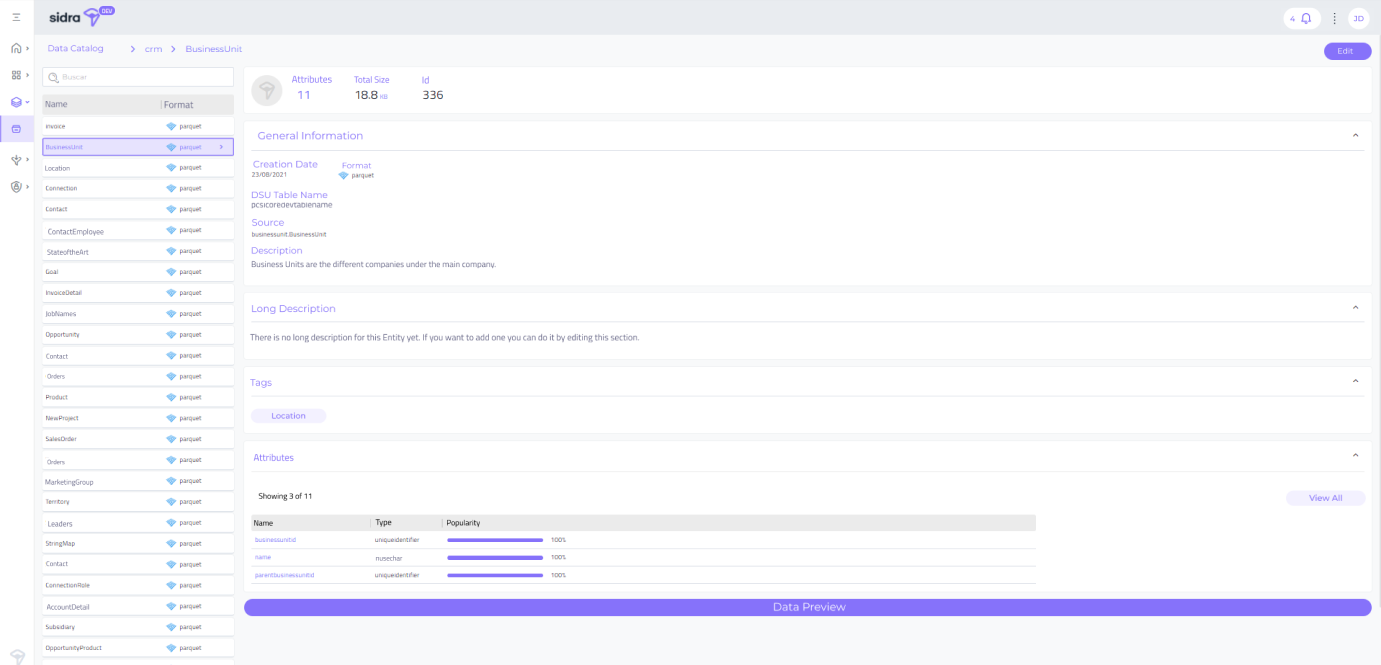Viewport: 1381px width, 665px height.
Task: Collapse the Tags section
Action: click(1355, 381)
